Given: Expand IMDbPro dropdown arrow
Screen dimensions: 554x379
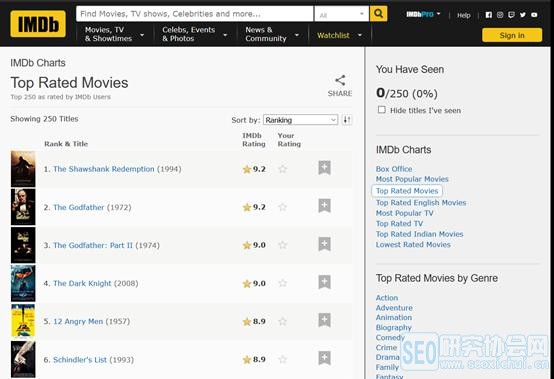Looking at the screenshot, I should (438, 14).
